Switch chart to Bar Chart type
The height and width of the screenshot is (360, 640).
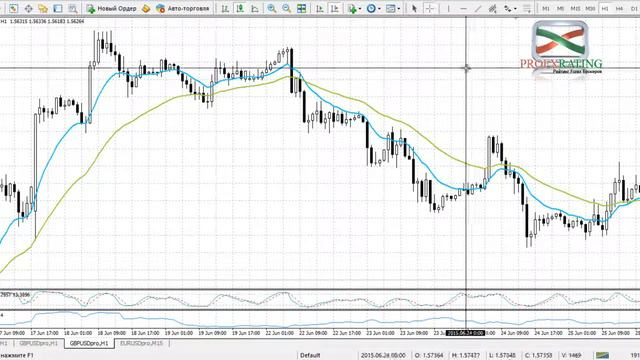pos(225,8)
